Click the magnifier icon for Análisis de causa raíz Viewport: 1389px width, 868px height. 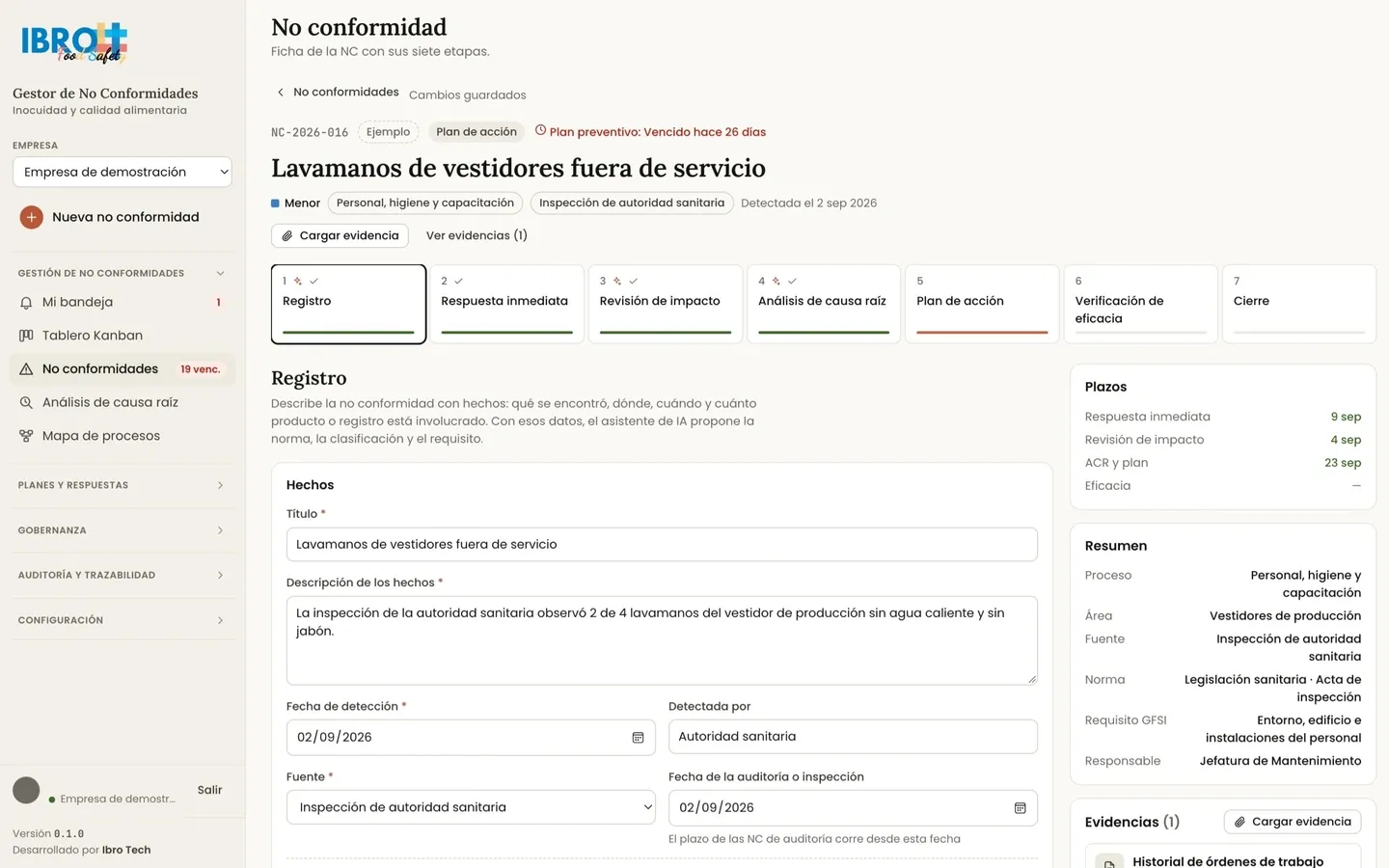(x=26, y=403)
